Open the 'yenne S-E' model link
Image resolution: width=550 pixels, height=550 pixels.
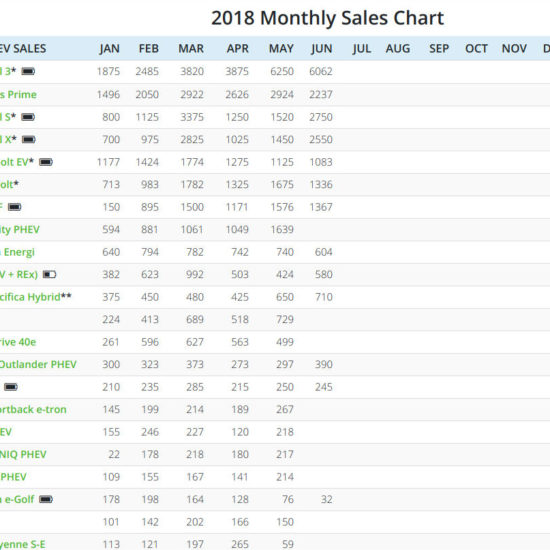click(22, 544)
